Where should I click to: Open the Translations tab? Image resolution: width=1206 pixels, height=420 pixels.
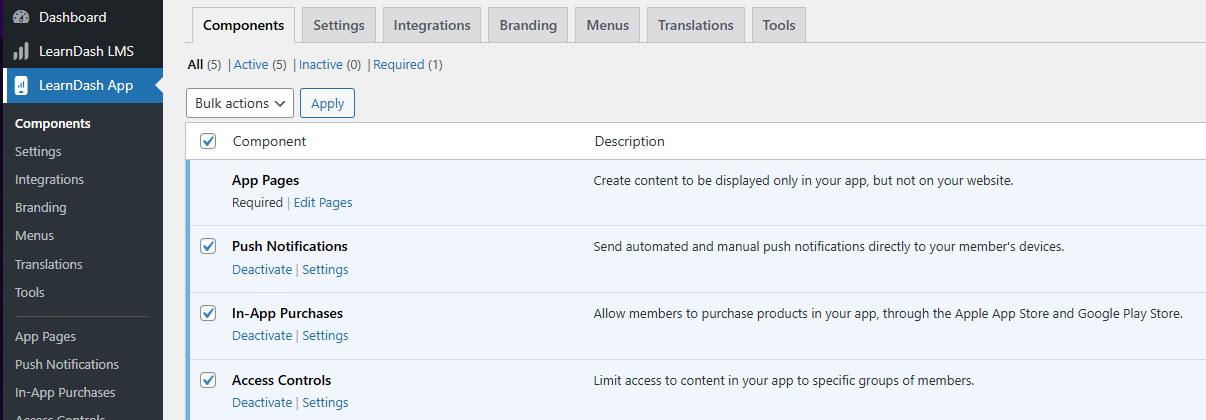[x=695, y=25]
